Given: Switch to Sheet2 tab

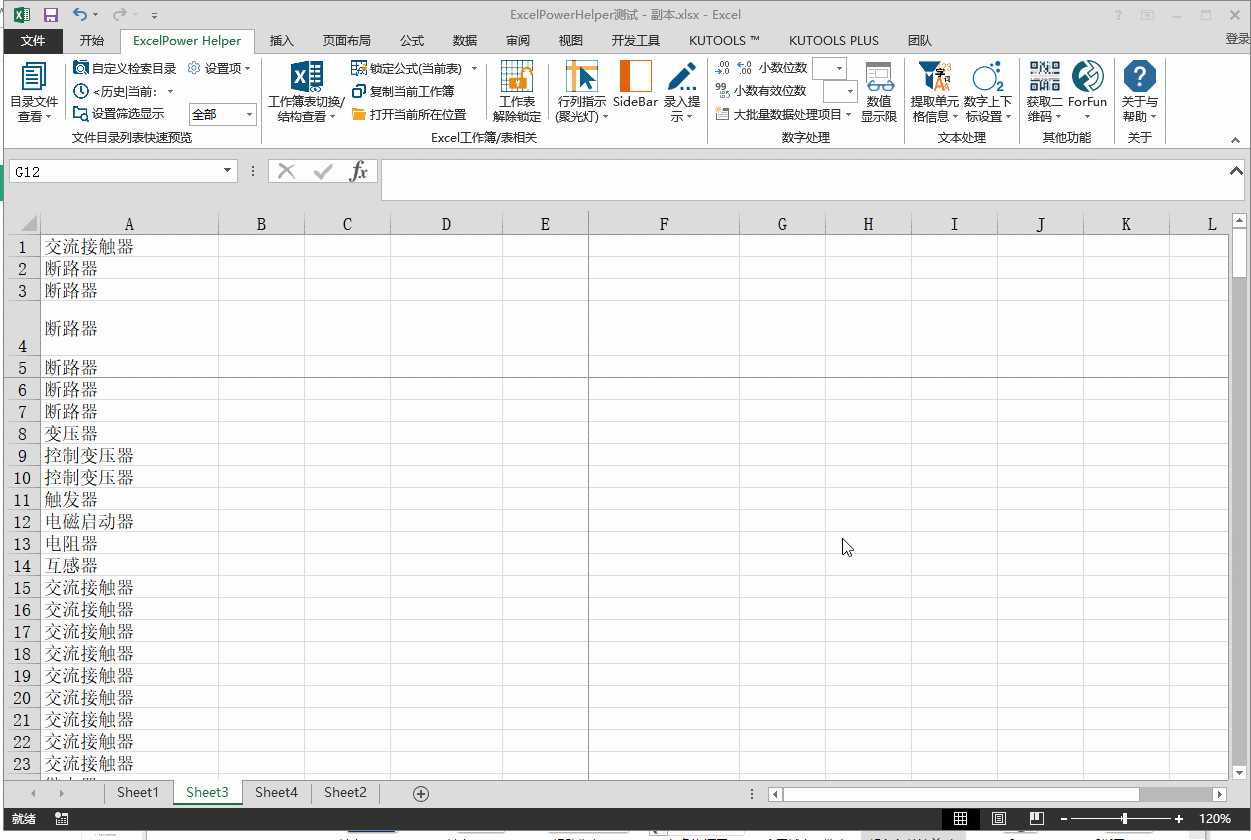Looking at the screenshot, I should point(345,792).
